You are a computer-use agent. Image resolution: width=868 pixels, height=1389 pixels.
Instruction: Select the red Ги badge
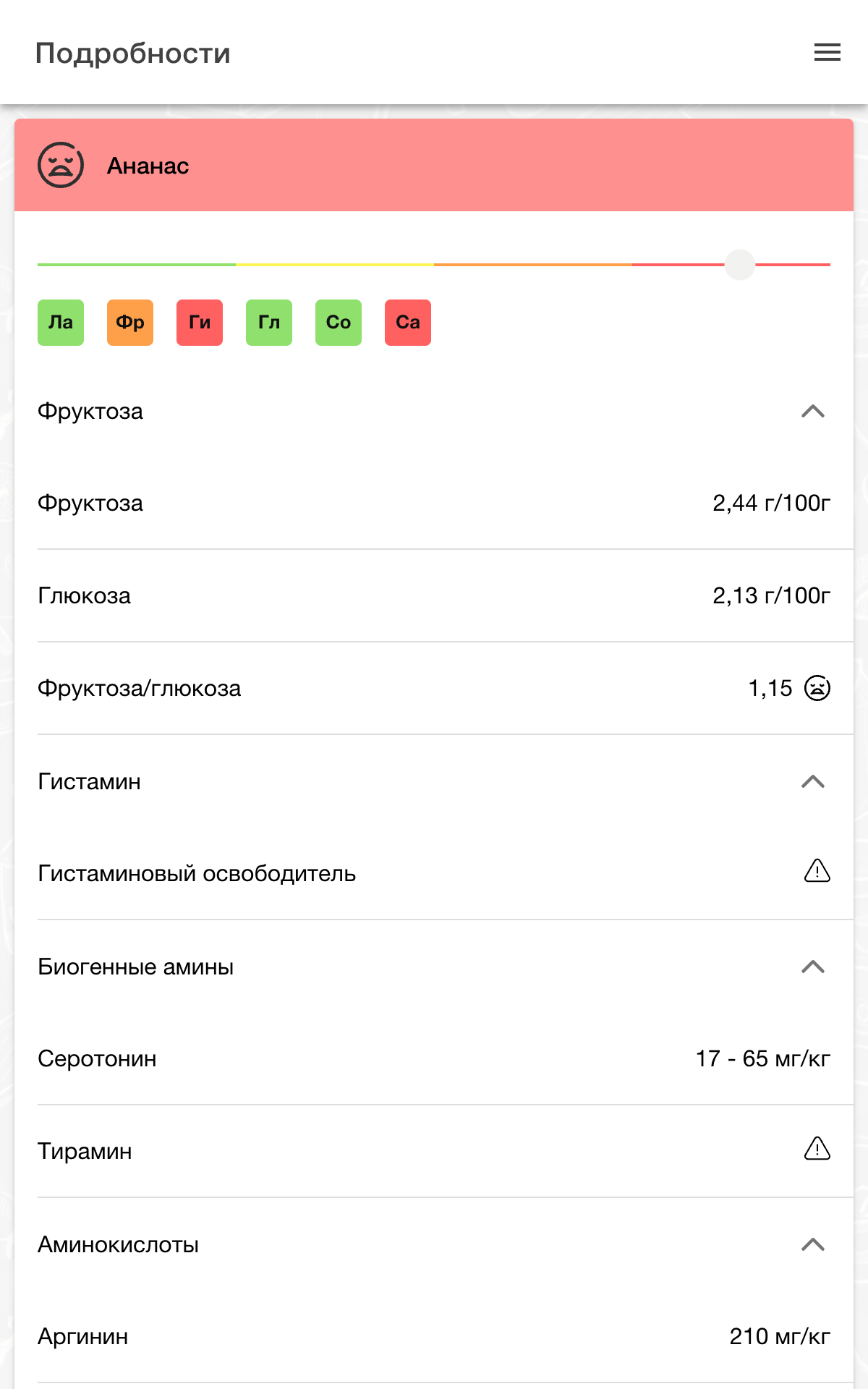pos(200,323)
